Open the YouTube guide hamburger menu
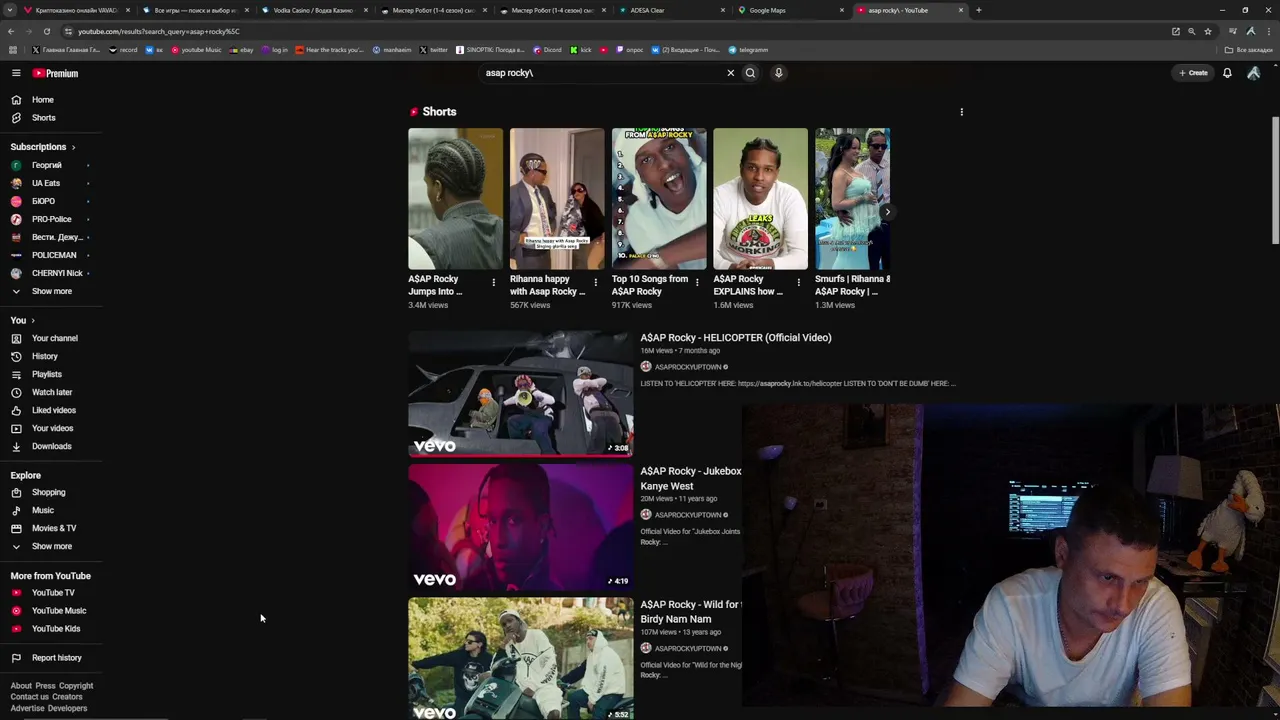1280x720 pixels. click(16, 73)
